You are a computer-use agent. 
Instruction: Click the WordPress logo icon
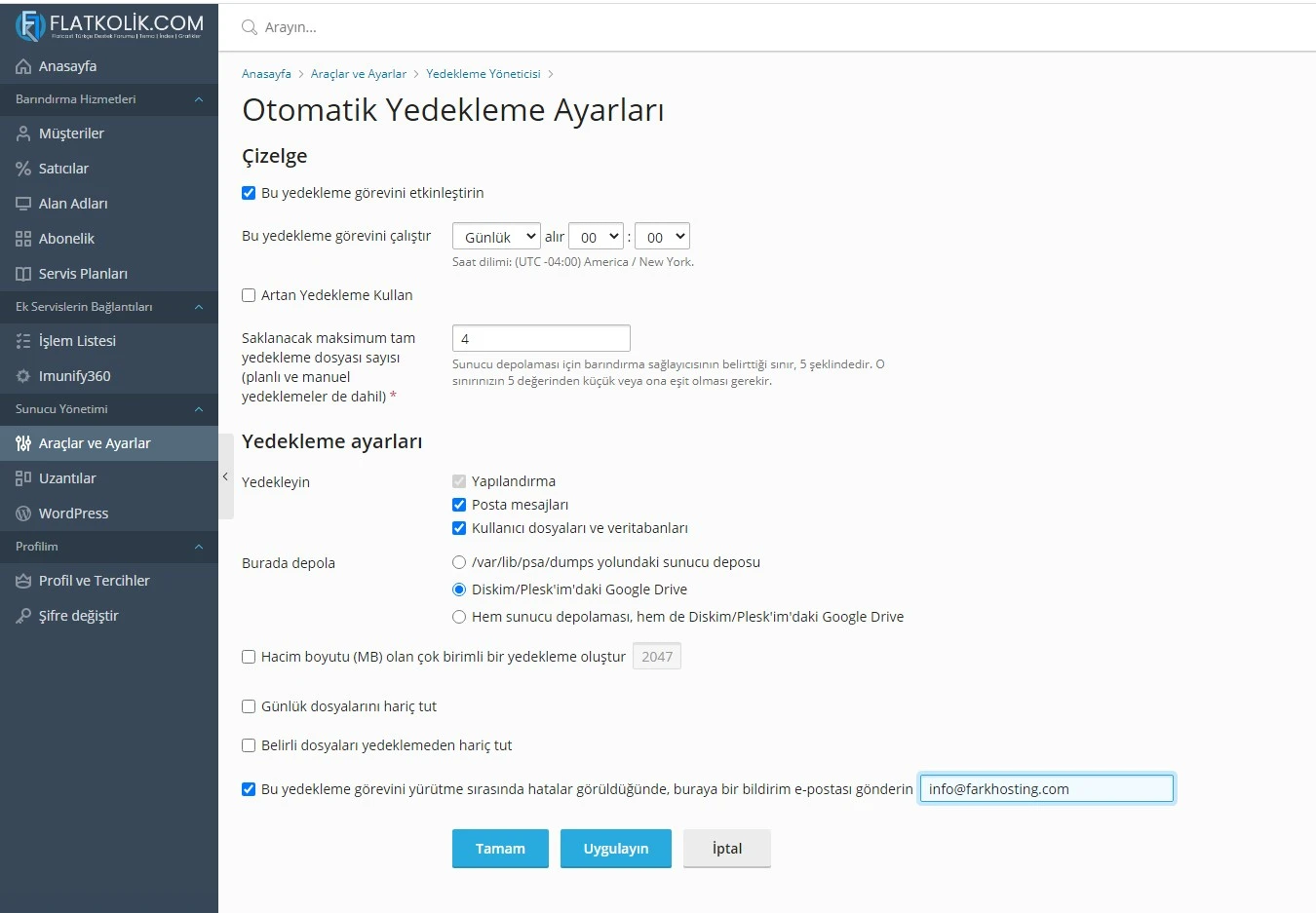click(22, 513)
